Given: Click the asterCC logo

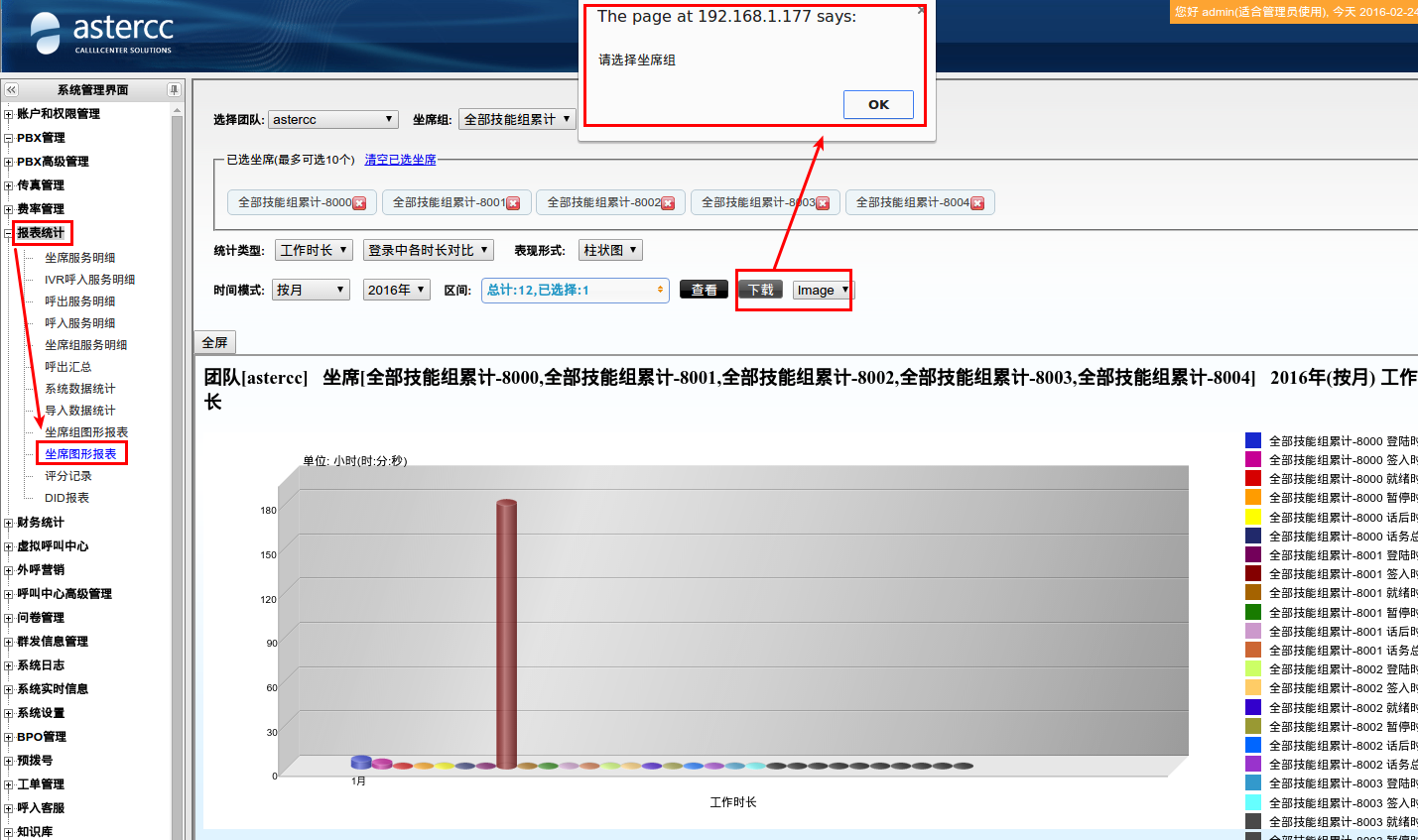Looking at the screenshot, I should point(102,34).
